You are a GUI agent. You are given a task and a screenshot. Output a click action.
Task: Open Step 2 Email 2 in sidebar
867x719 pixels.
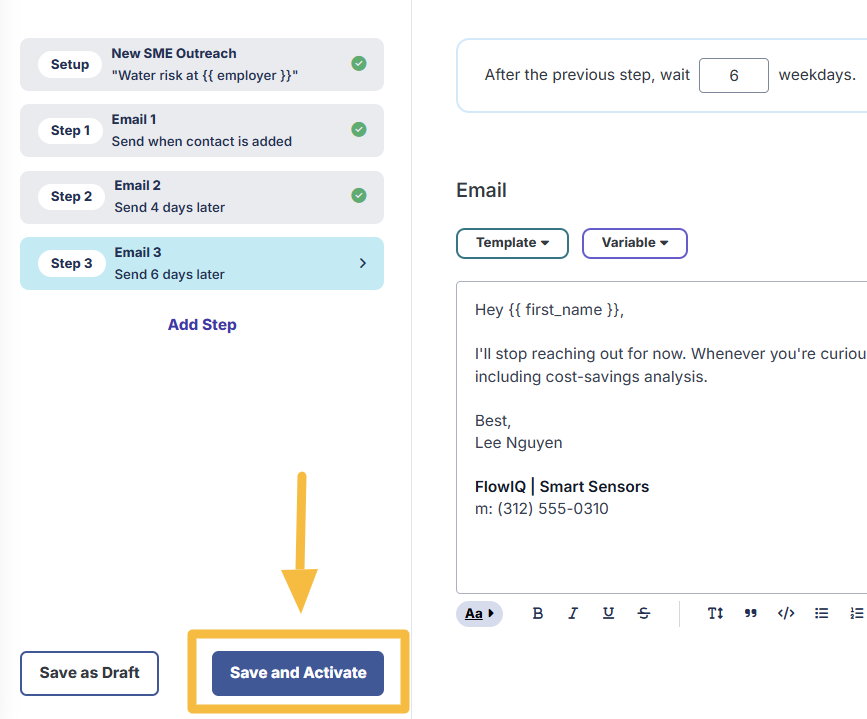201,197
